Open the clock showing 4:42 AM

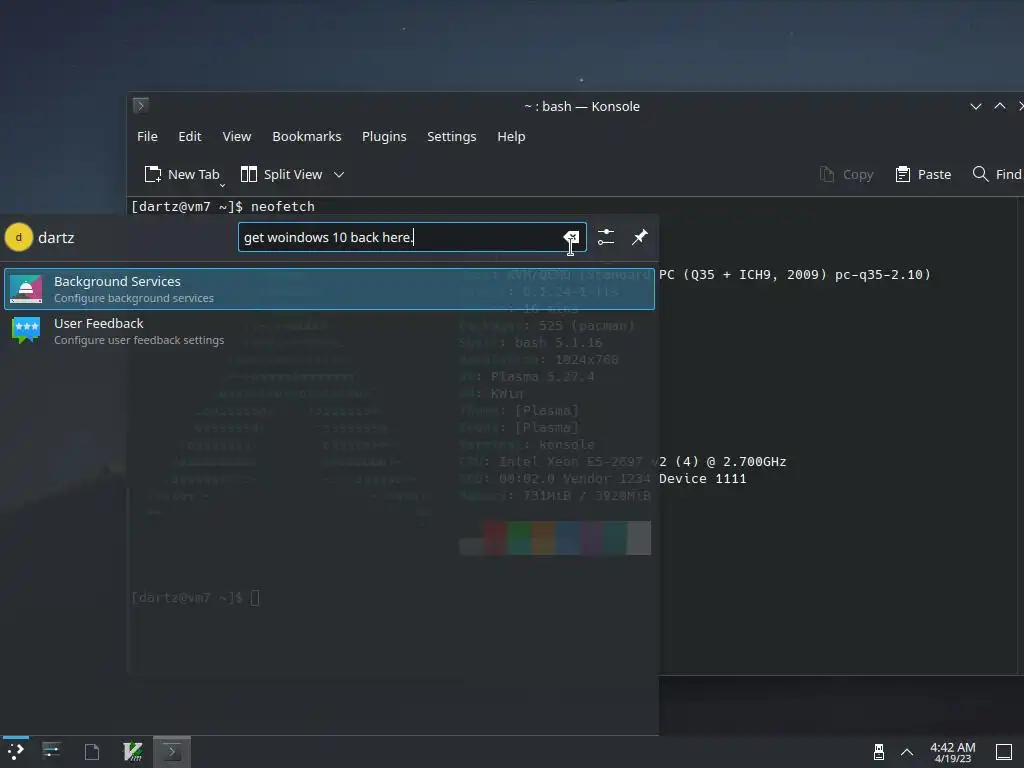[x=952, y=752]
